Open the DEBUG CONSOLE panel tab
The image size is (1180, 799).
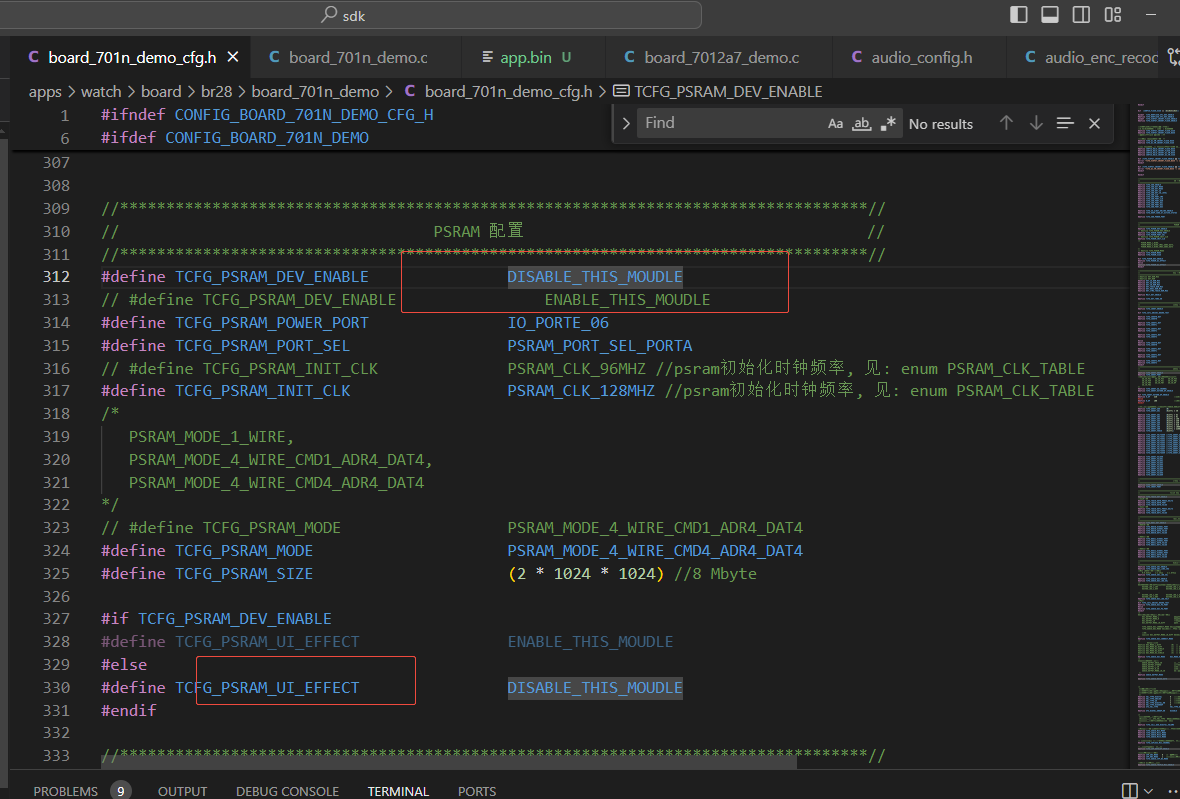point(287,791)
